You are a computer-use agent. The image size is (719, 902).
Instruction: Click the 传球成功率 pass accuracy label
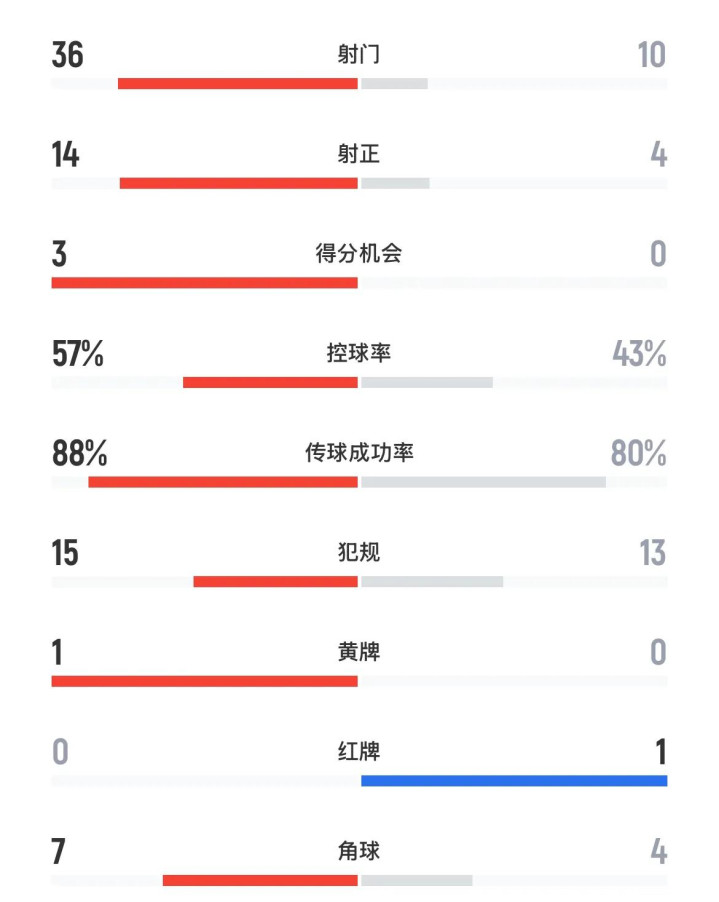click(x=359, y=453)
